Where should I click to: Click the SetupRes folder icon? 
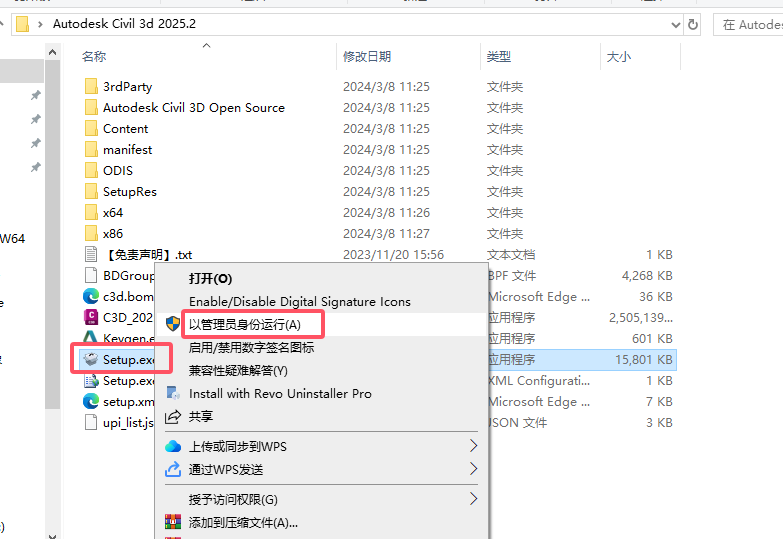click(x=91, y=191)
